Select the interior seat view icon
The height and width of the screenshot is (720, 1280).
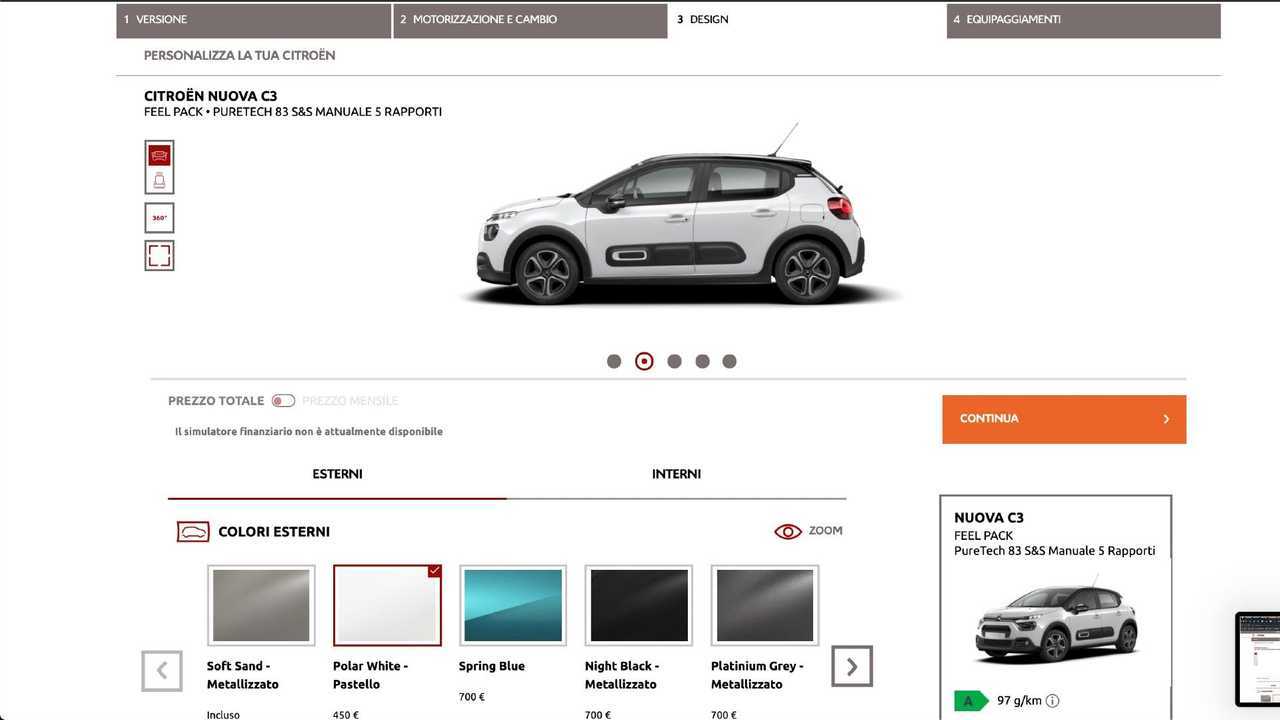(x=159, y=180)
